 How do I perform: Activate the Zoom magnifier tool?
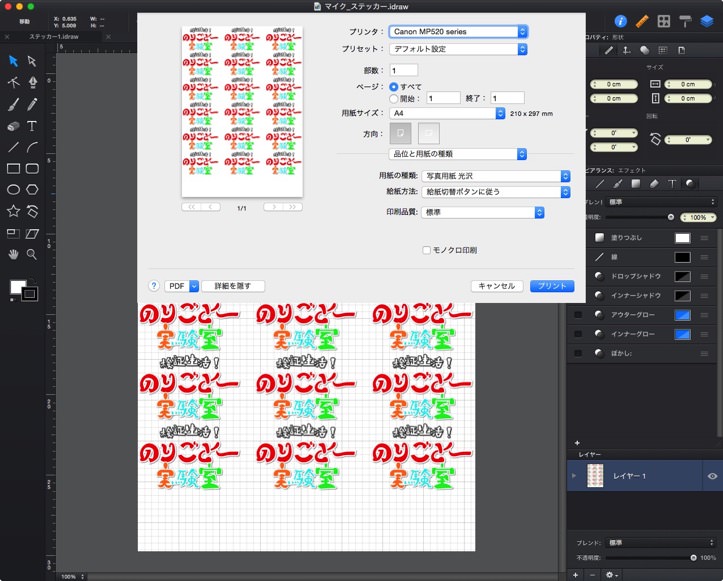point(32,254)
